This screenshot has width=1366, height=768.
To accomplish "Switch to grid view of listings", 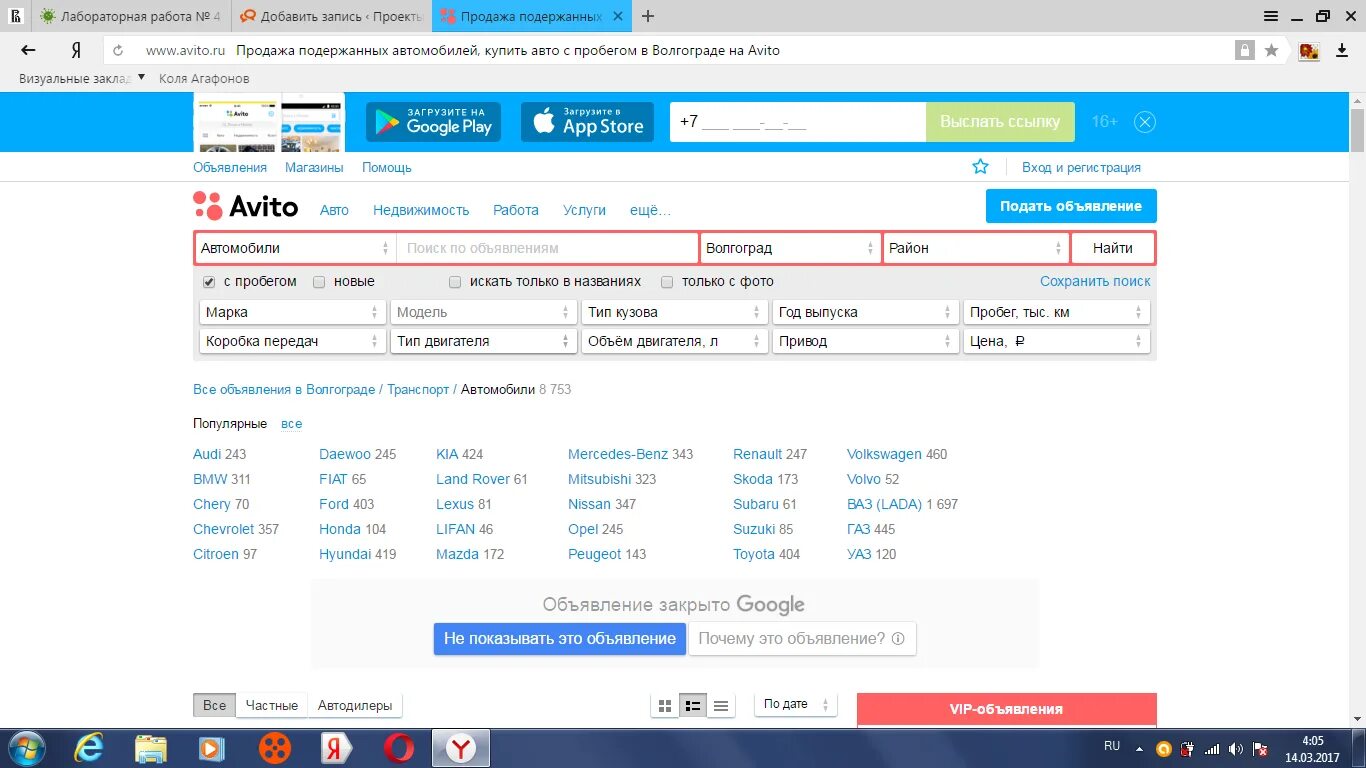I will 664,706.
